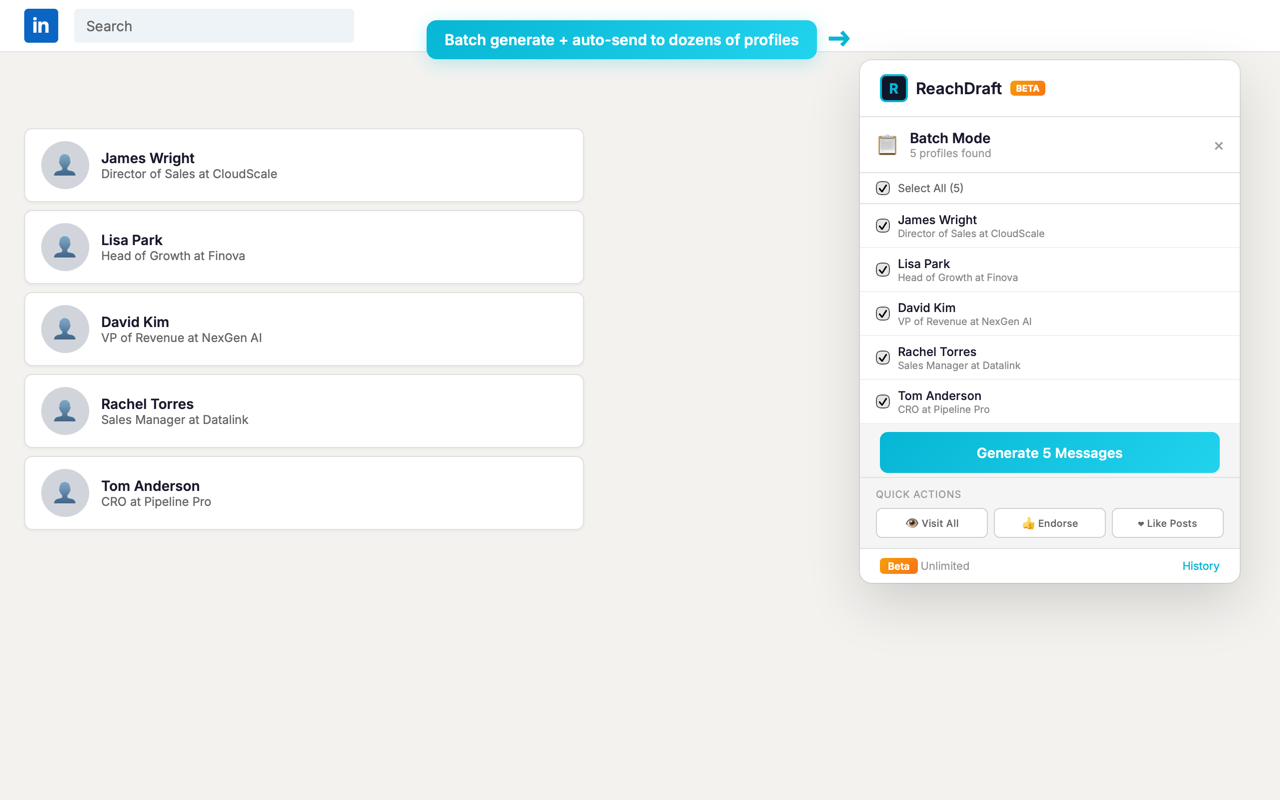Viewport: 1280px width, 800px height.
Task: Click the Like Posts quick action
Action: coord(1167,523)
